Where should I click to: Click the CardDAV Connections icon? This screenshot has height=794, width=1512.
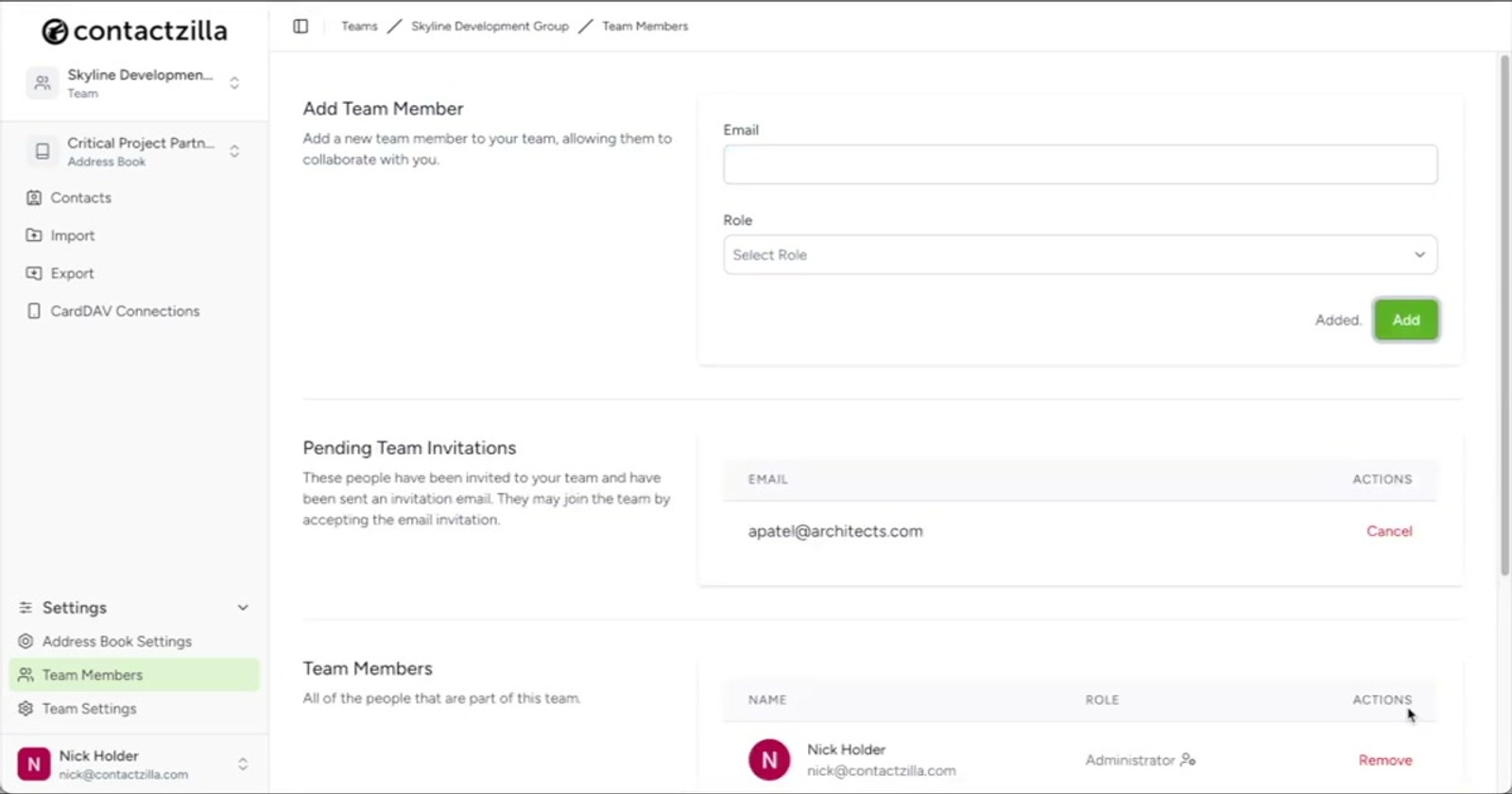pyautogui.click(x=34, y=311)
